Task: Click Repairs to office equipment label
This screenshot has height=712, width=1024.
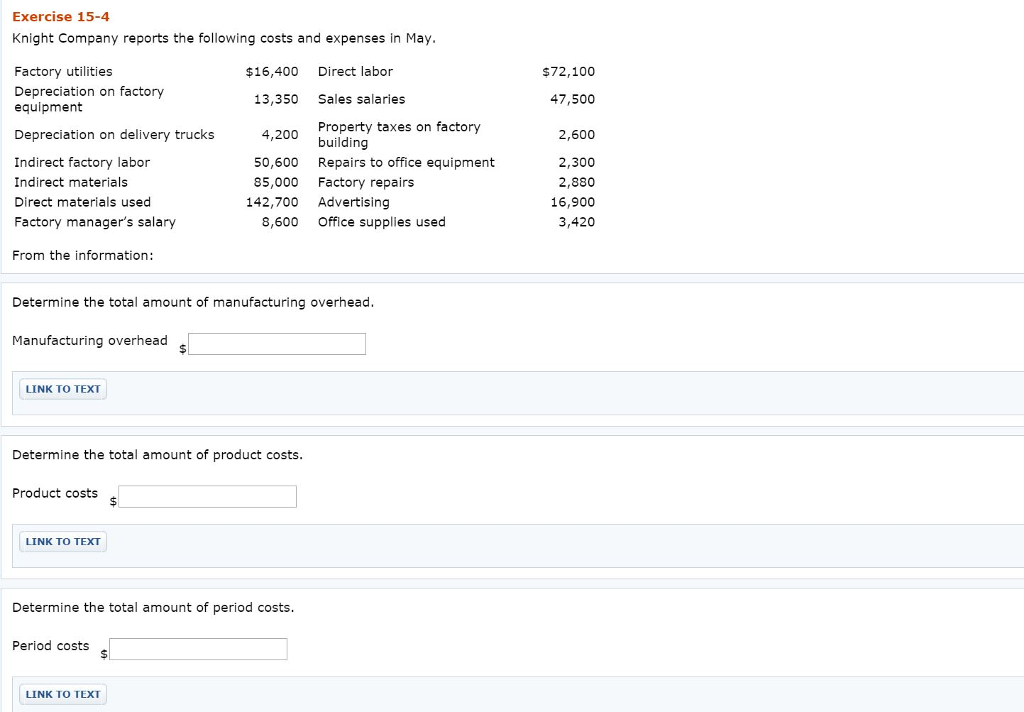Action: (x=406, y=163)
